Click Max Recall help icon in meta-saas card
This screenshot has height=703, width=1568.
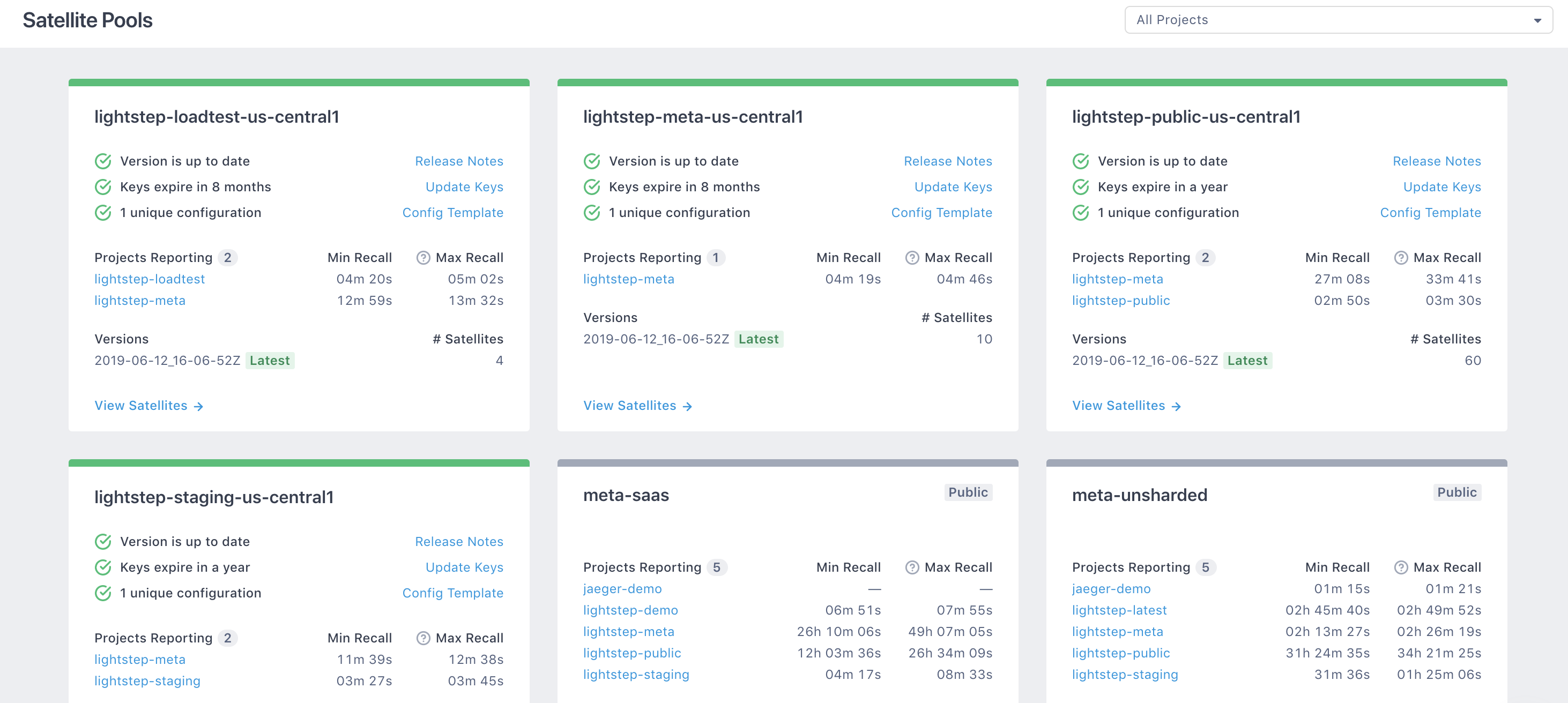coord(912,567)
